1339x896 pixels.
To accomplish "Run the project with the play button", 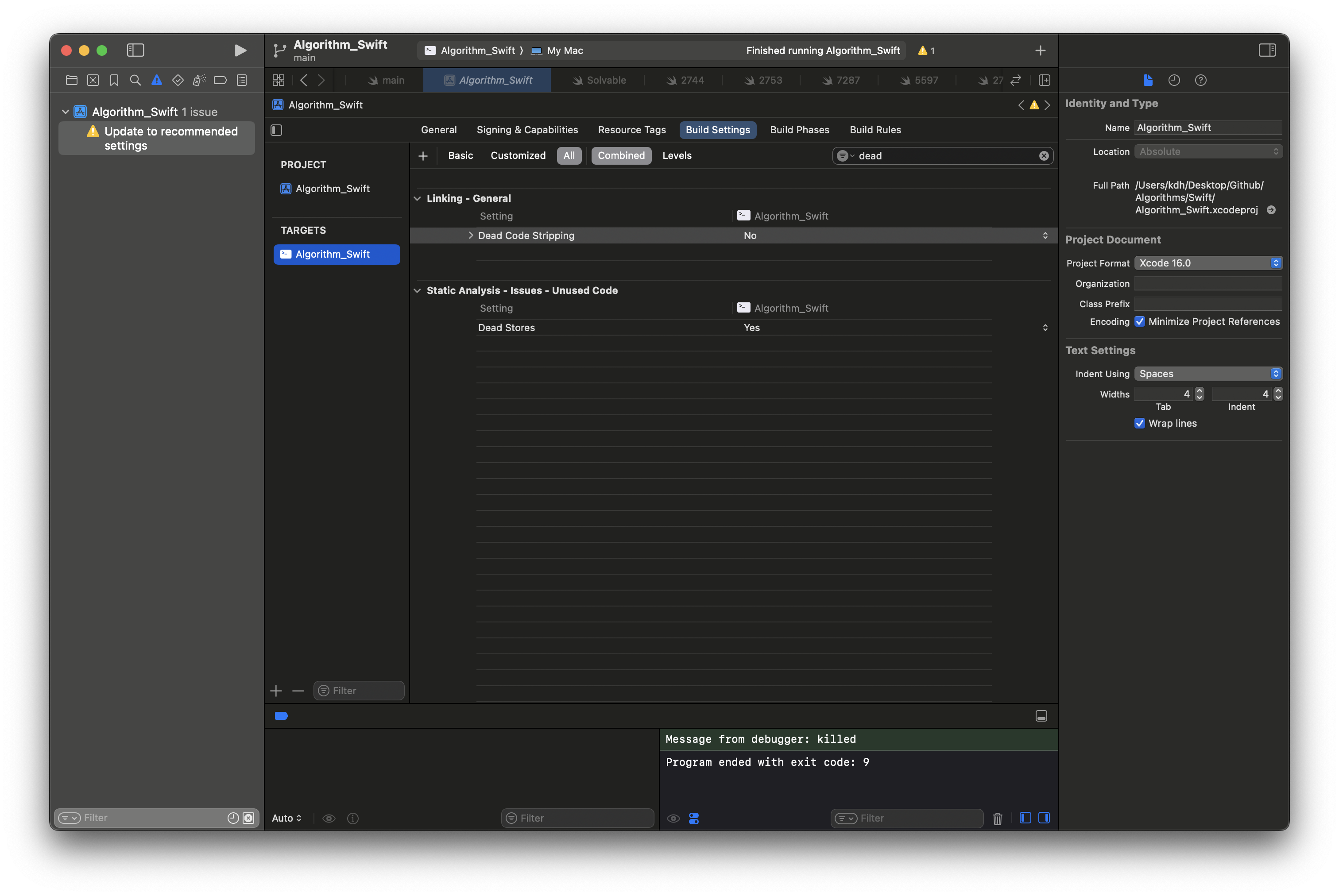I will 240,50.
